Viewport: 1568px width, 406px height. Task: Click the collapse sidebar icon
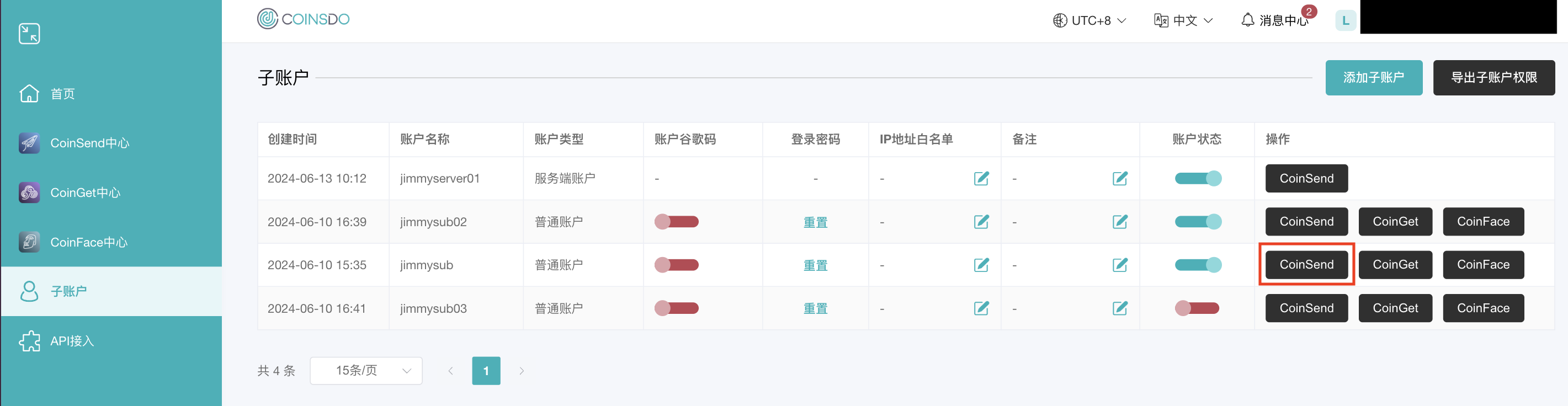pos(29,34)
